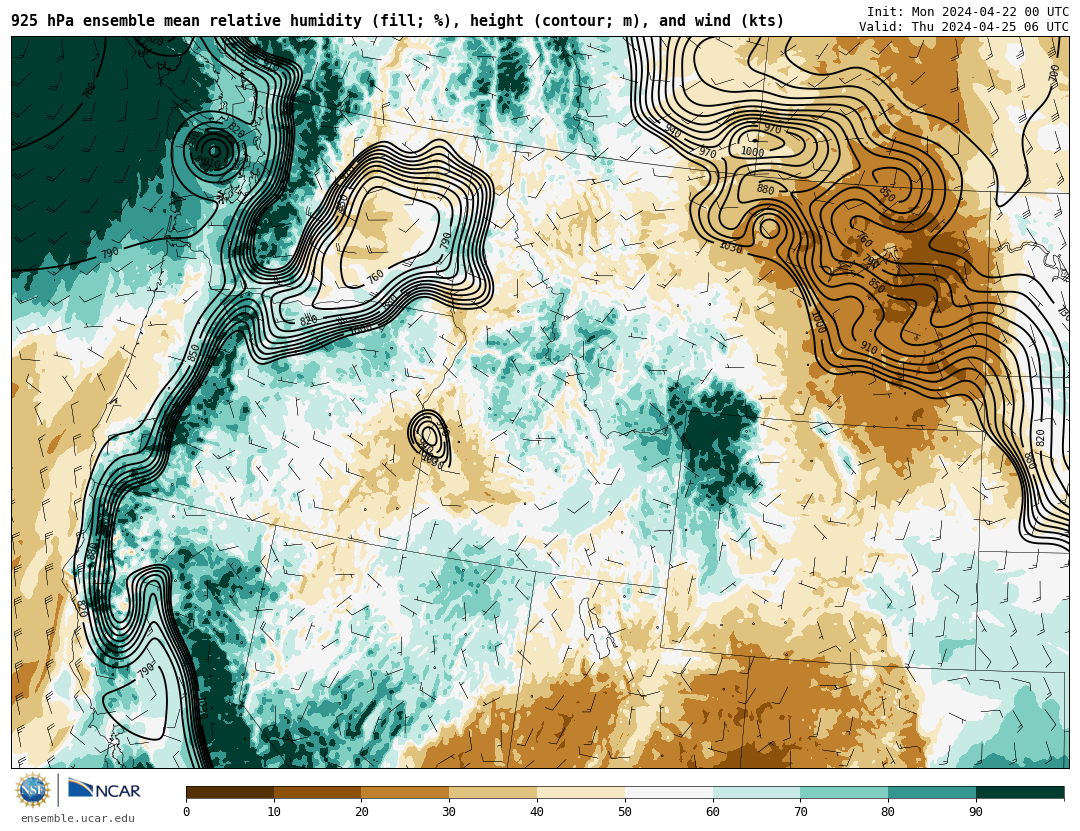Viewport: 1080px width, 831px height.
Task: Click colorbar tick label 40
Action: click(x=537, y=812)
